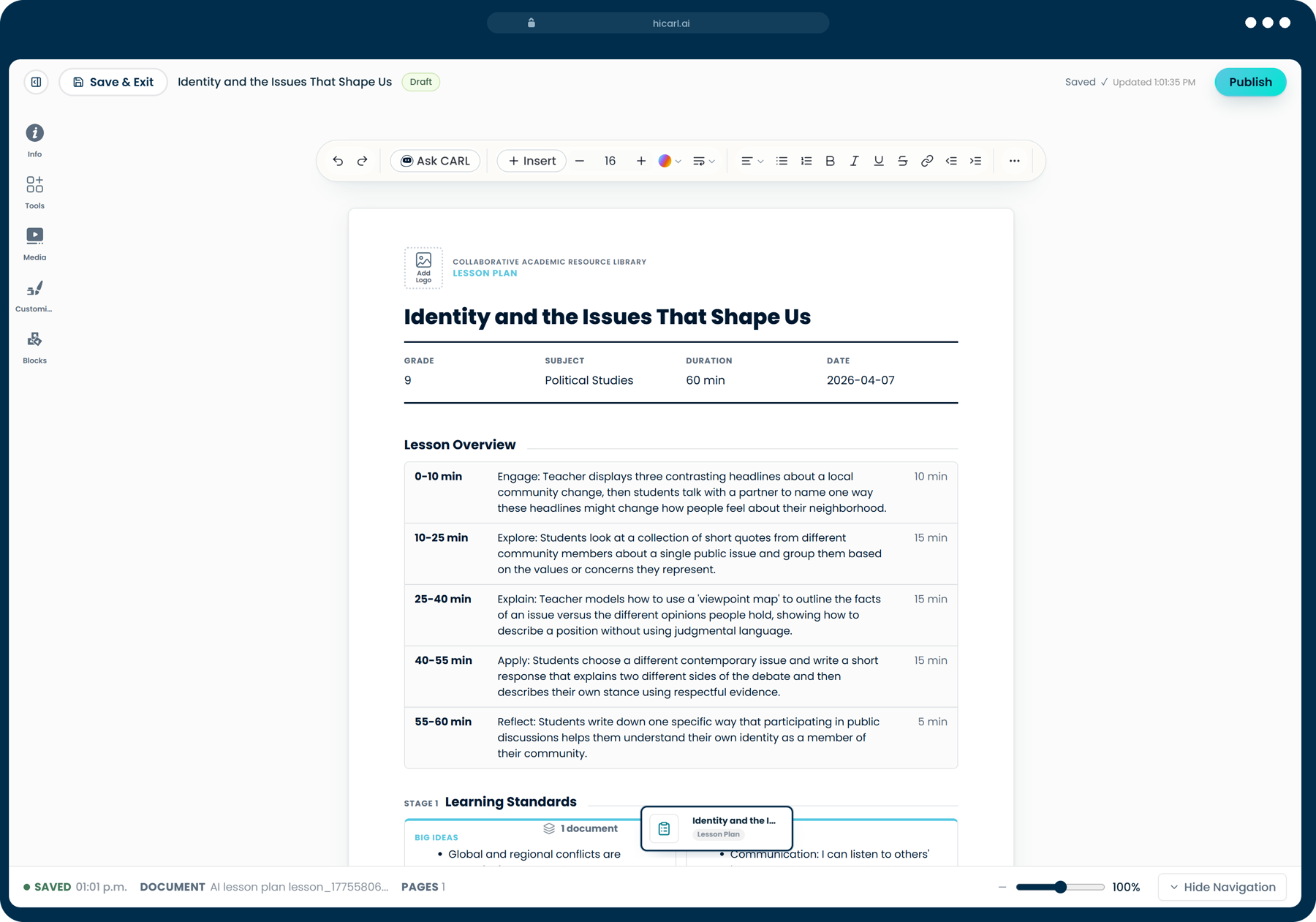This screenshot has width=1316, height=922.
Task: Click the SAVED status indicator
Action: click(48, 887)
